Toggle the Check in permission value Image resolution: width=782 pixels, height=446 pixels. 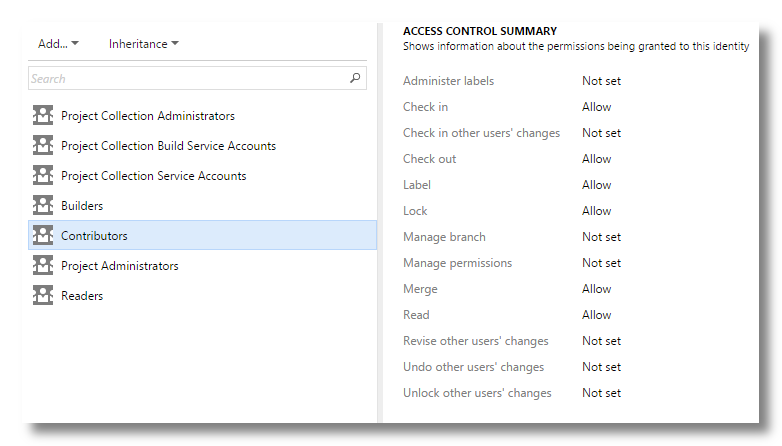pos(596,107)
